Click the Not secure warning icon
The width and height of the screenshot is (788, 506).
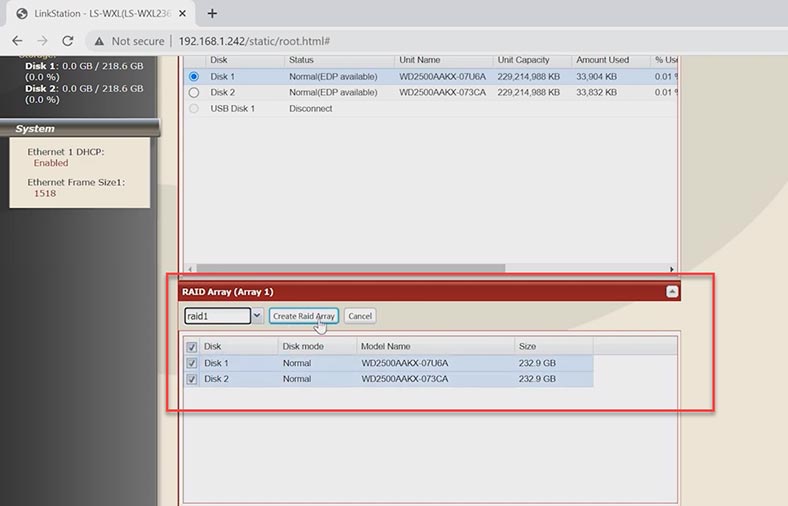click(100, 41)
